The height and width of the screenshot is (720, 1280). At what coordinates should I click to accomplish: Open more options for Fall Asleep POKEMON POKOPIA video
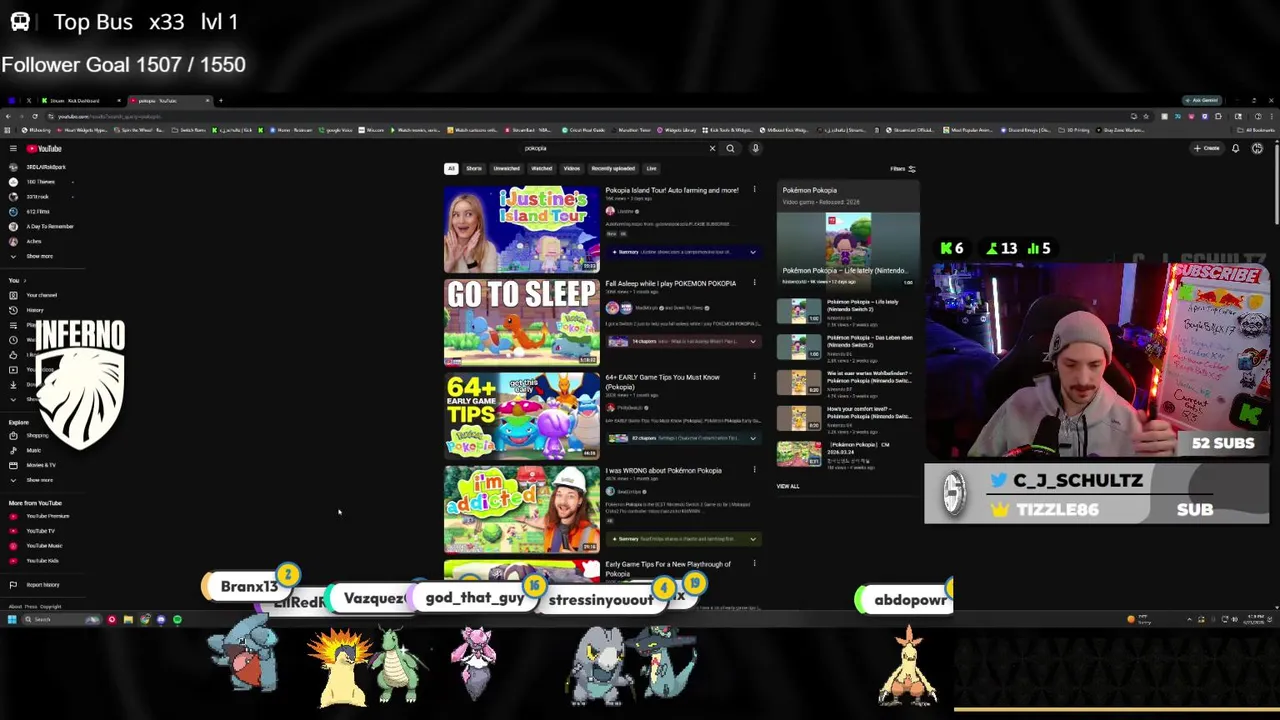click(754, 284)
